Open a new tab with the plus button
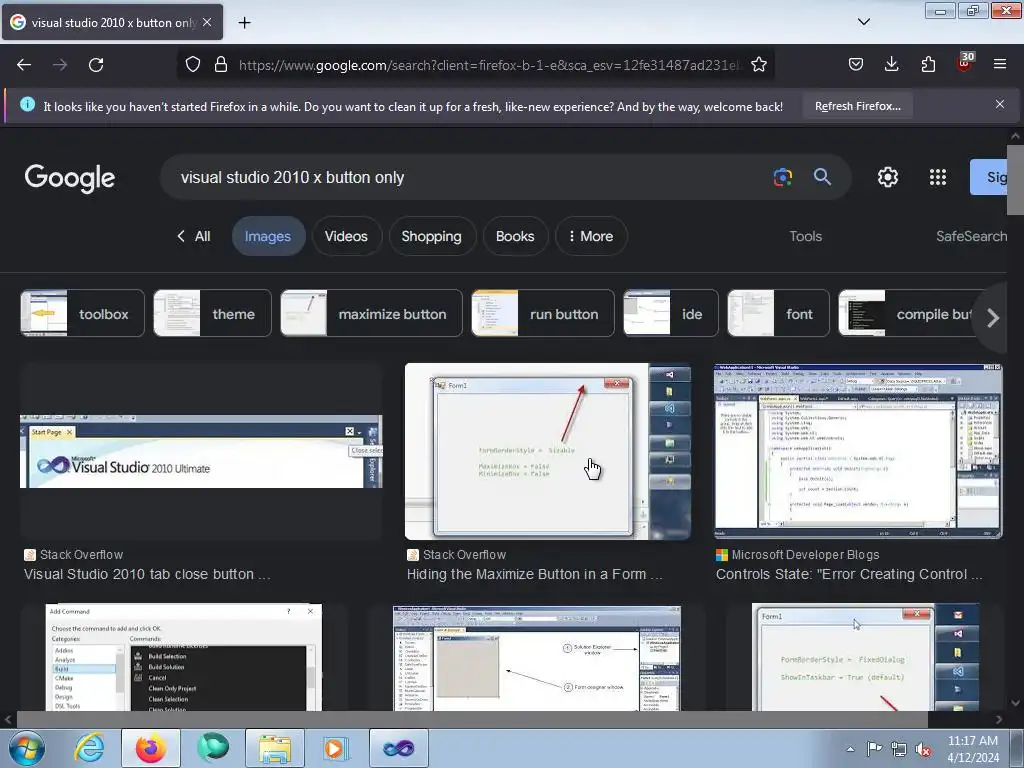This screenshot has height=768, width=1024. (244, 23)
